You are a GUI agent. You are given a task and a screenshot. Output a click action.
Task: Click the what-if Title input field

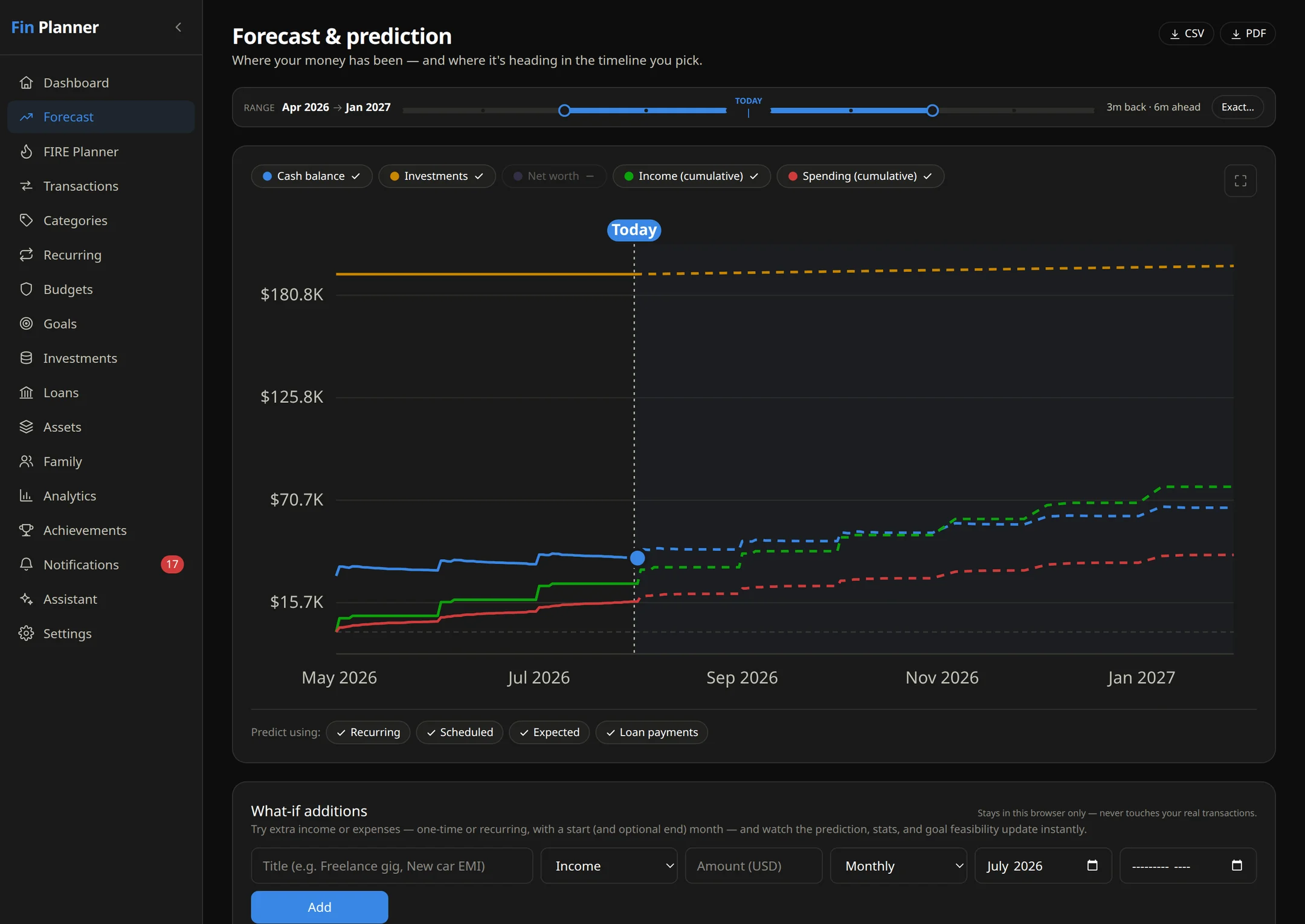(x=392, y=866)
